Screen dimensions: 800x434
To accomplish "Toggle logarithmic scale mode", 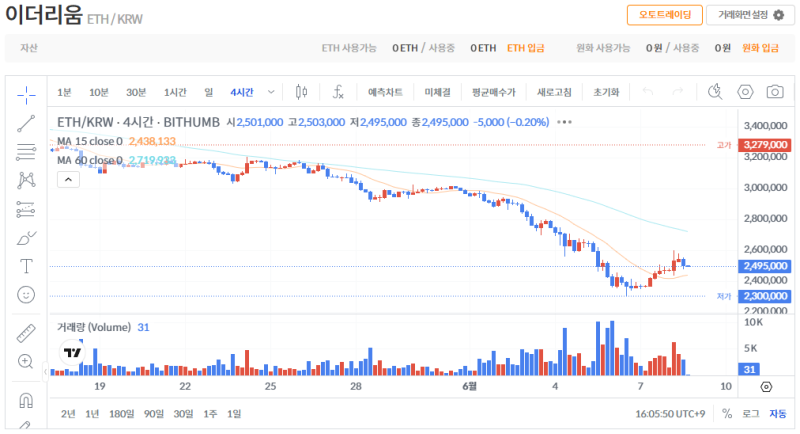I will (751, 414).
